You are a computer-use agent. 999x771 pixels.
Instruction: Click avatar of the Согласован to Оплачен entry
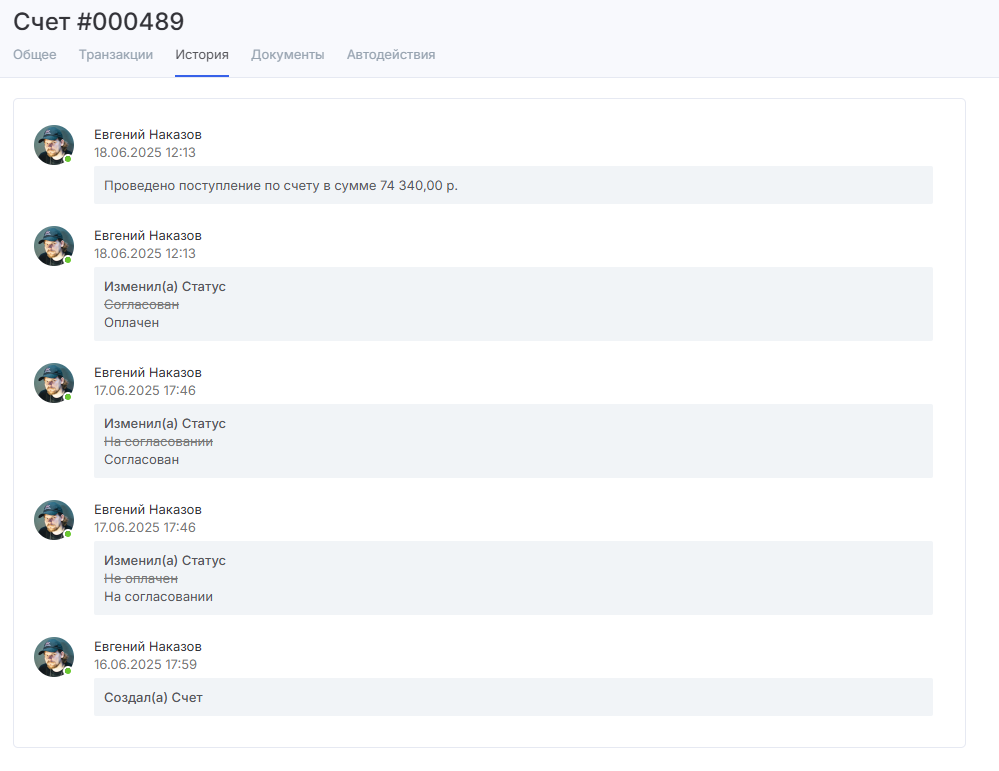pyautogui.click(x=54, y=246)
